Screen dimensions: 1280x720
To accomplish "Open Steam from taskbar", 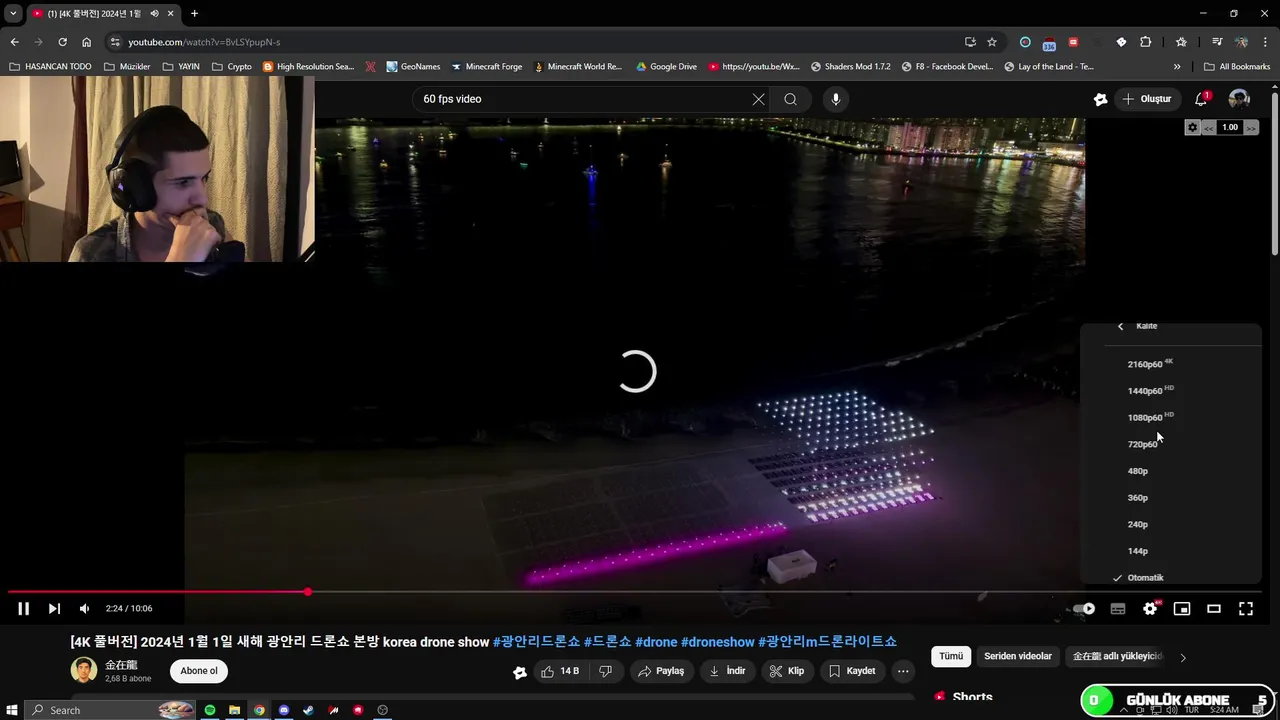I will point(308,710).
